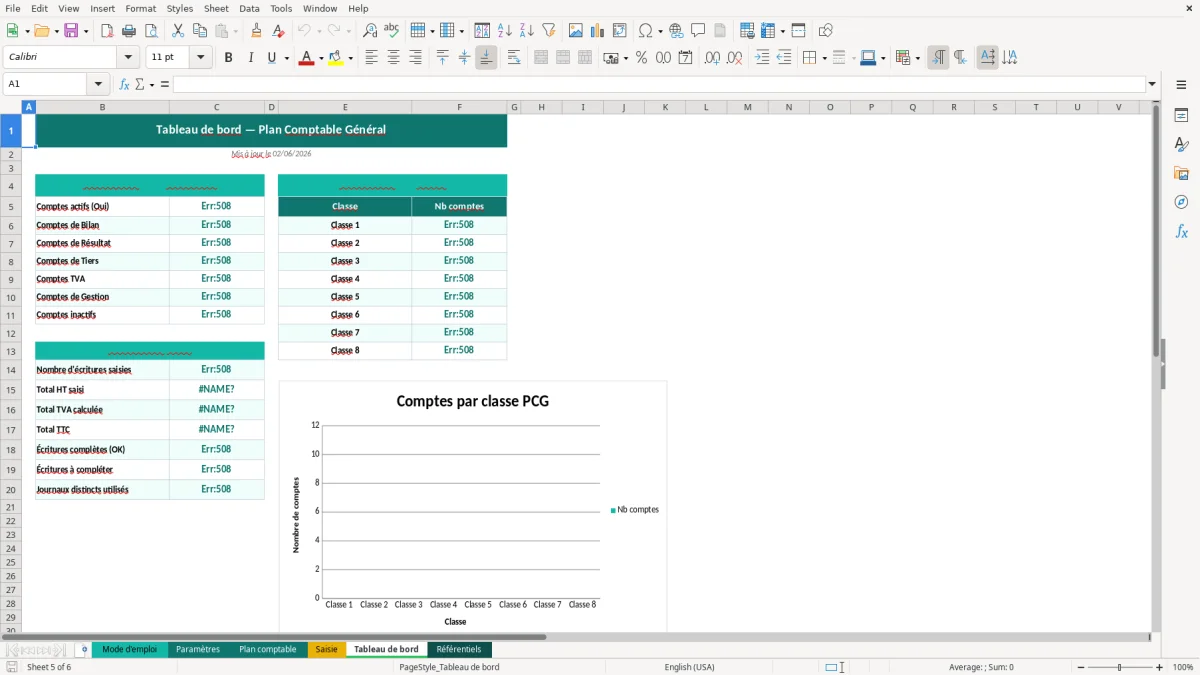Open the Data menu
The height and width of the screenshot is (675, 1200).
(249, 8)
